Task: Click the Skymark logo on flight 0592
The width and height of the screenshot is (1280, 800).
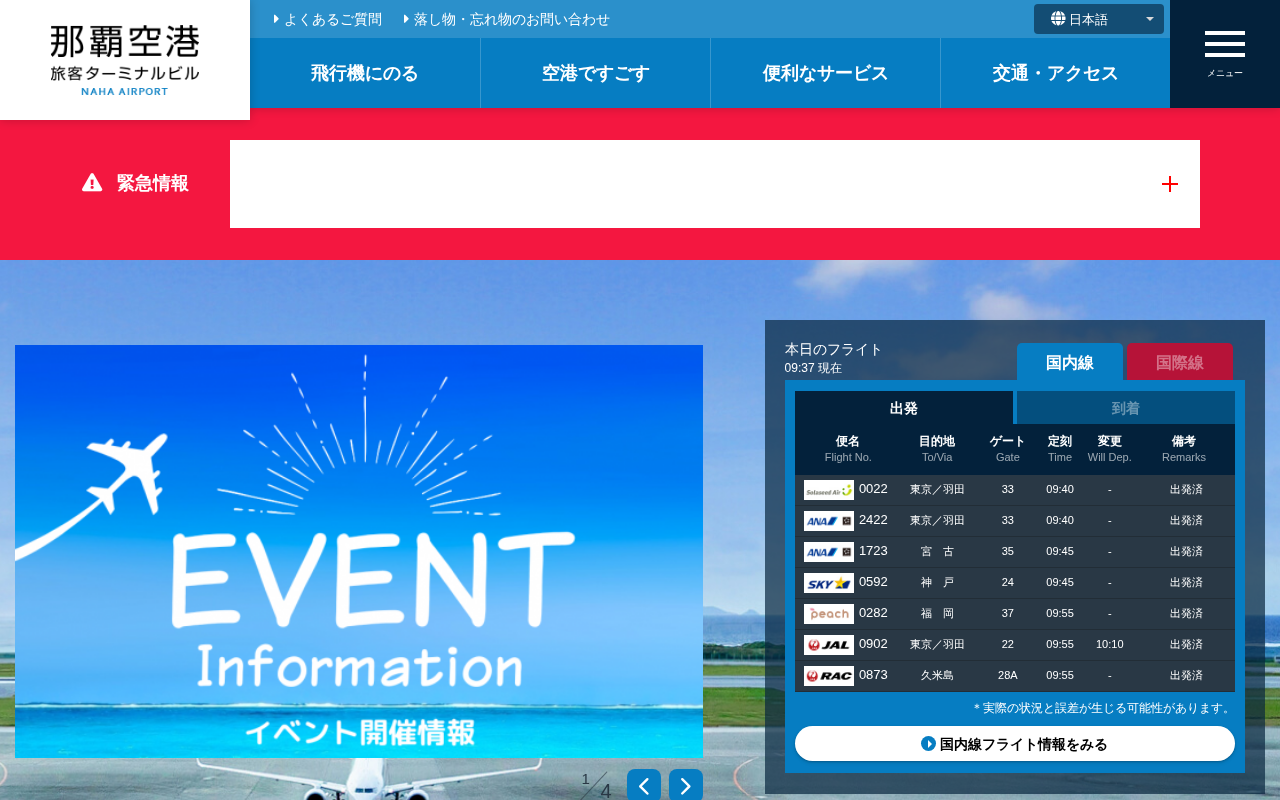Action: 829,583
